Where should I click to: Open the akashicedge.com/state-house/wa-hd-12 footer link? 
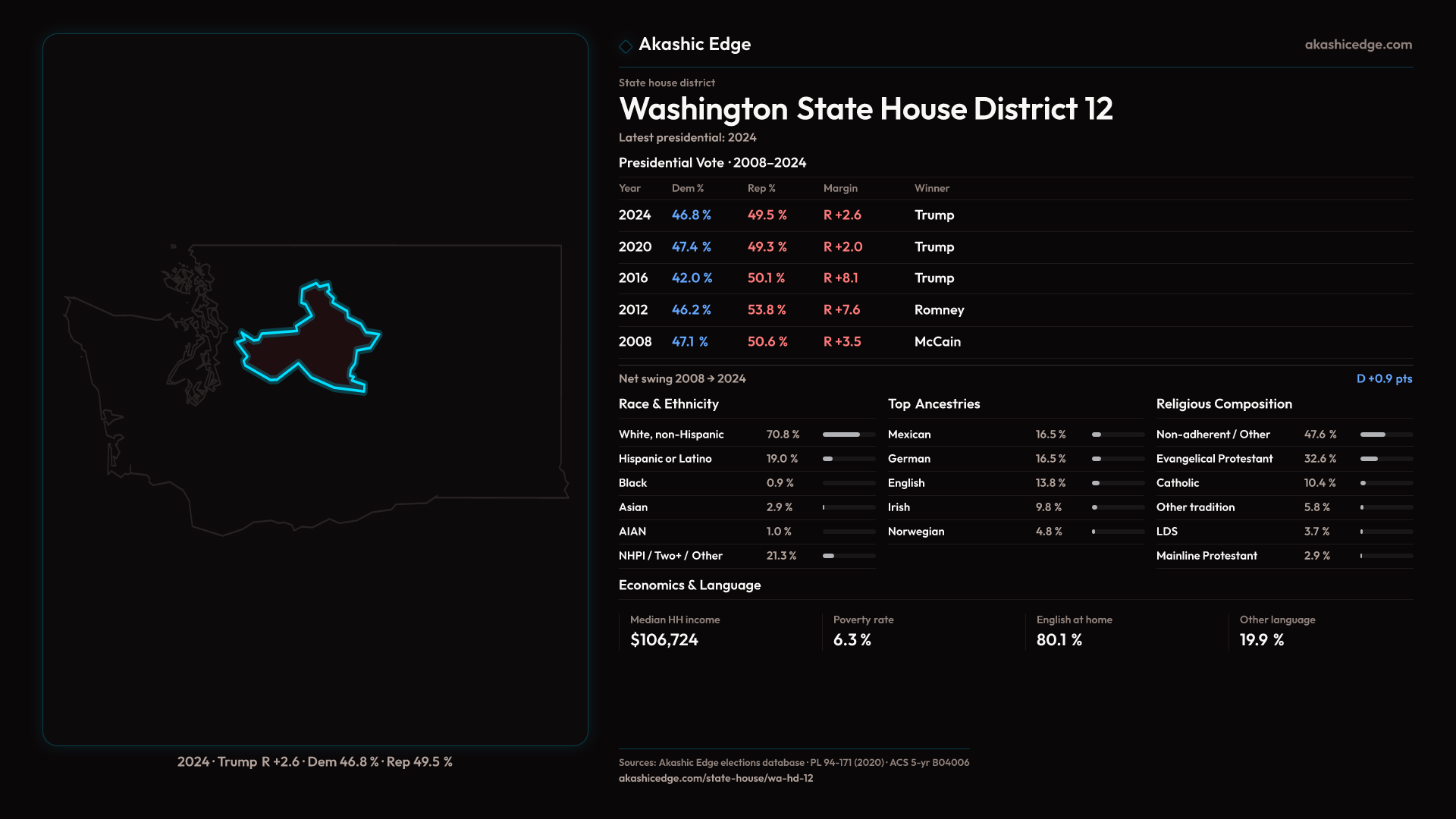tap(715, 778)
